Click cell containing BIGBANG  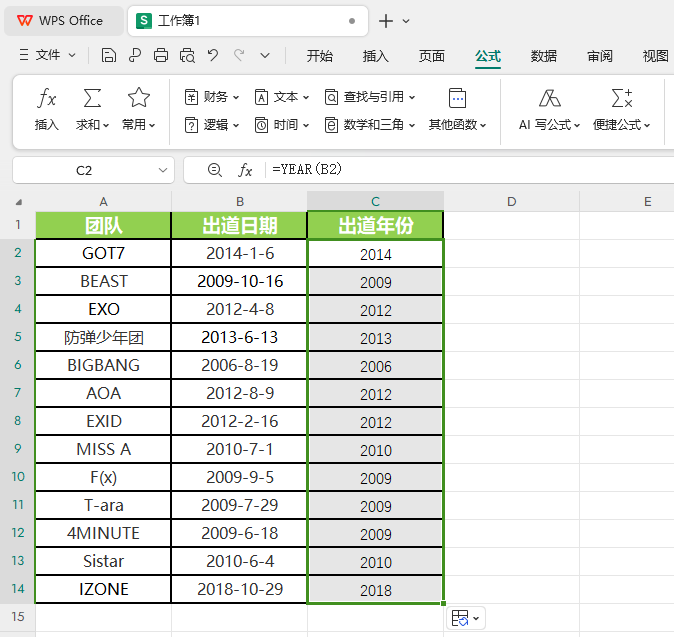pos(103,365)
